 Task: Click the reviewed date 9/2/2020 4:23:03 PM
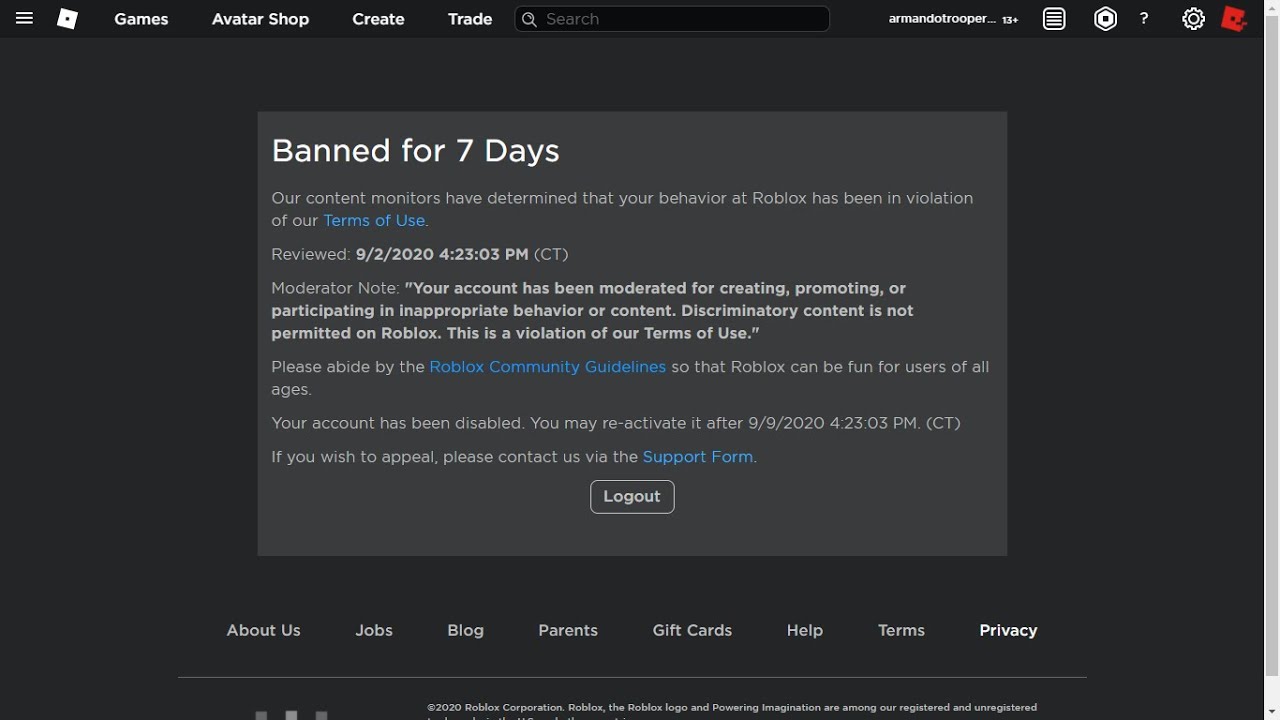tap(442, 254)
